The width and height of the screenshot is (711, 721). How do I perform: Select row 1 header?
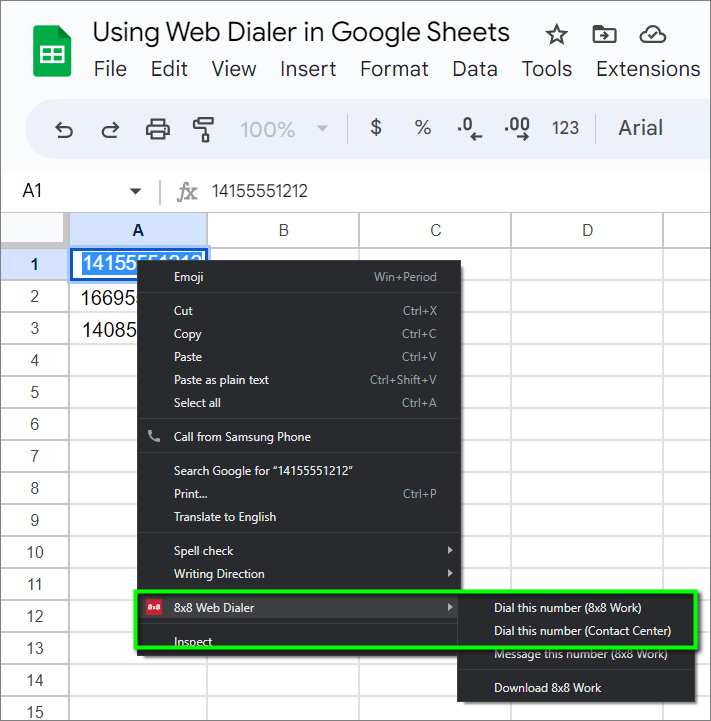[x=34, y=264]
